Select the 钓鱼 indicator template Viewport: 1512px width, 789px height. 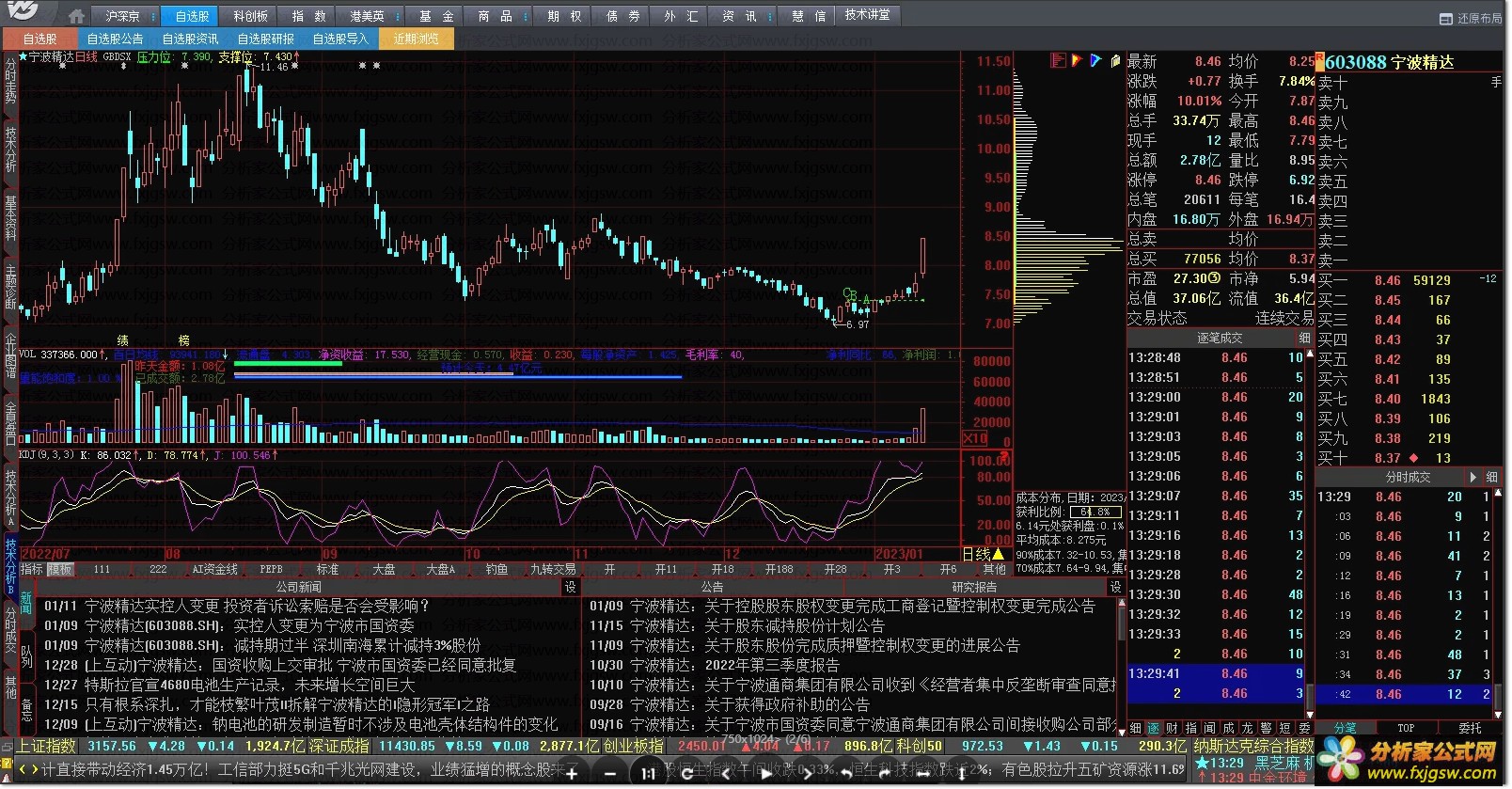pyautogui.click(x=496, y=570)
